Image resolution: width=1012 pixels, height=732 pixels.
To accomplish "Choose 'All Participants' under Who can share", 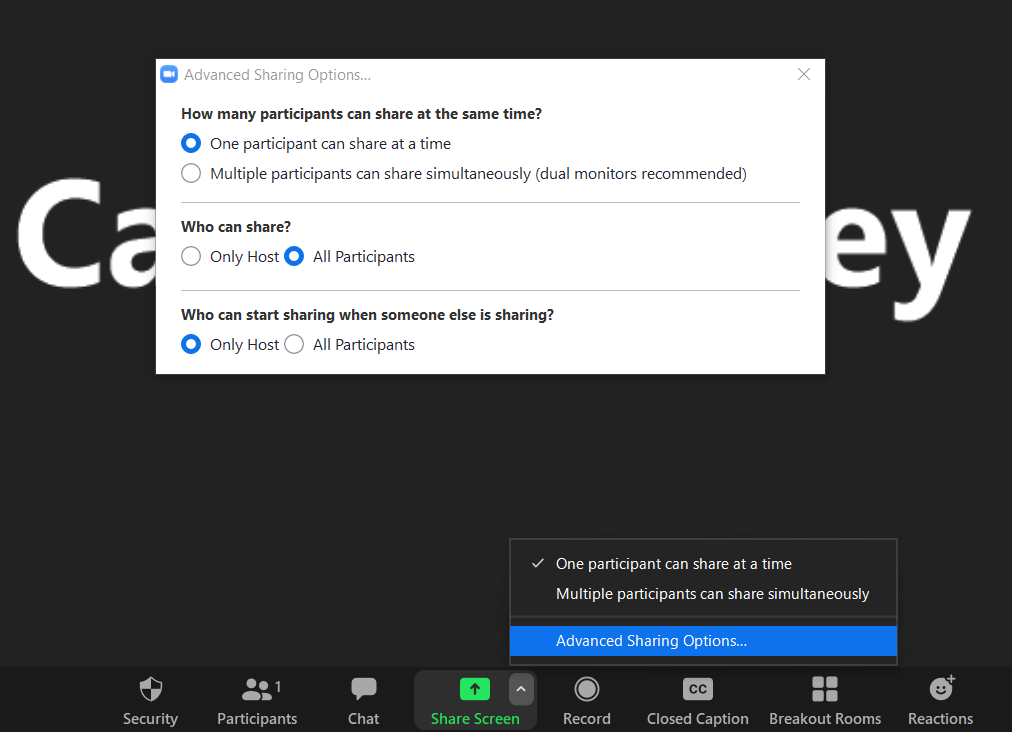I will (x=294, y=256).
